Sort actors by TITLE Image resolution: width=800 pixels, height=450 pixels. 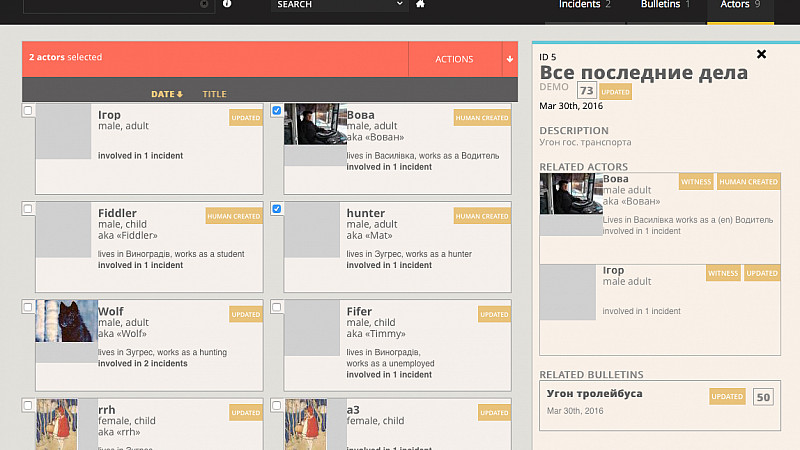pos(214,94)
